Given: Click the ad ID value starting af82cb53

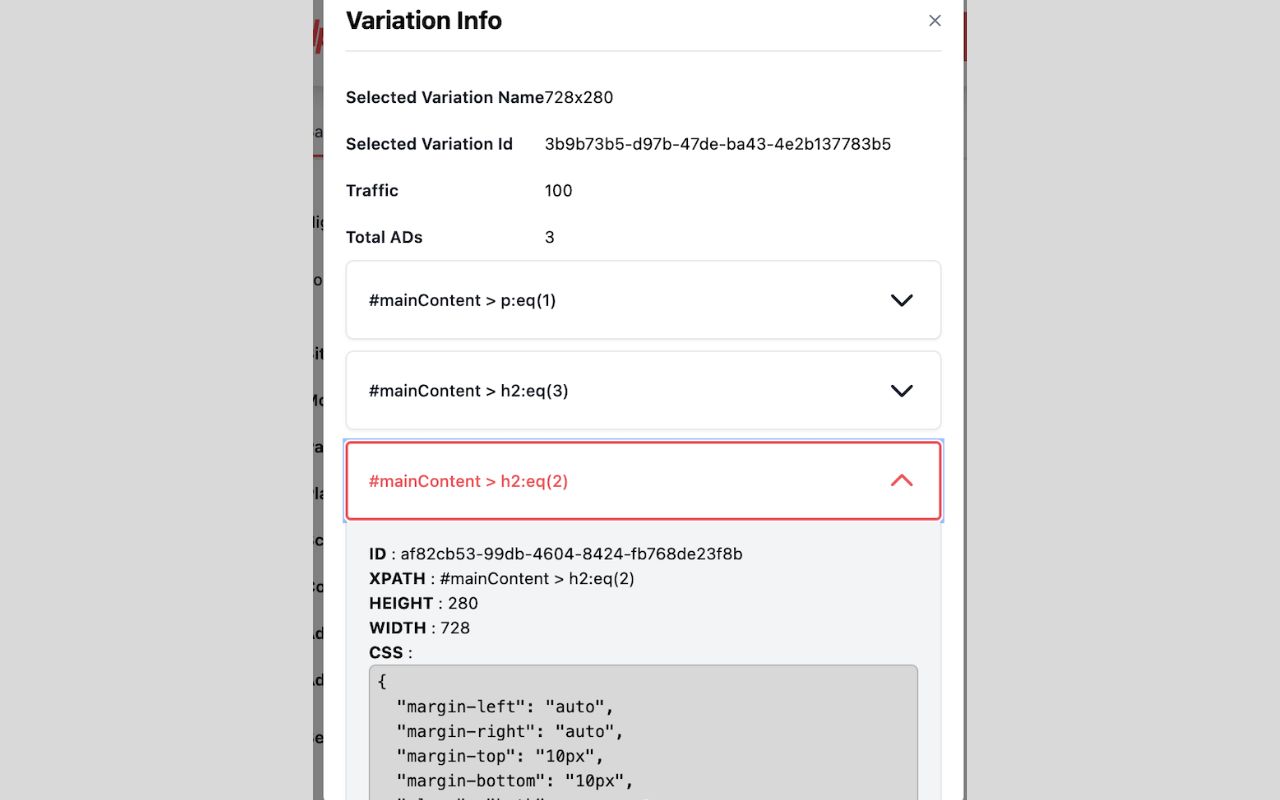Looking at the screenshot, I should [571, 554].
